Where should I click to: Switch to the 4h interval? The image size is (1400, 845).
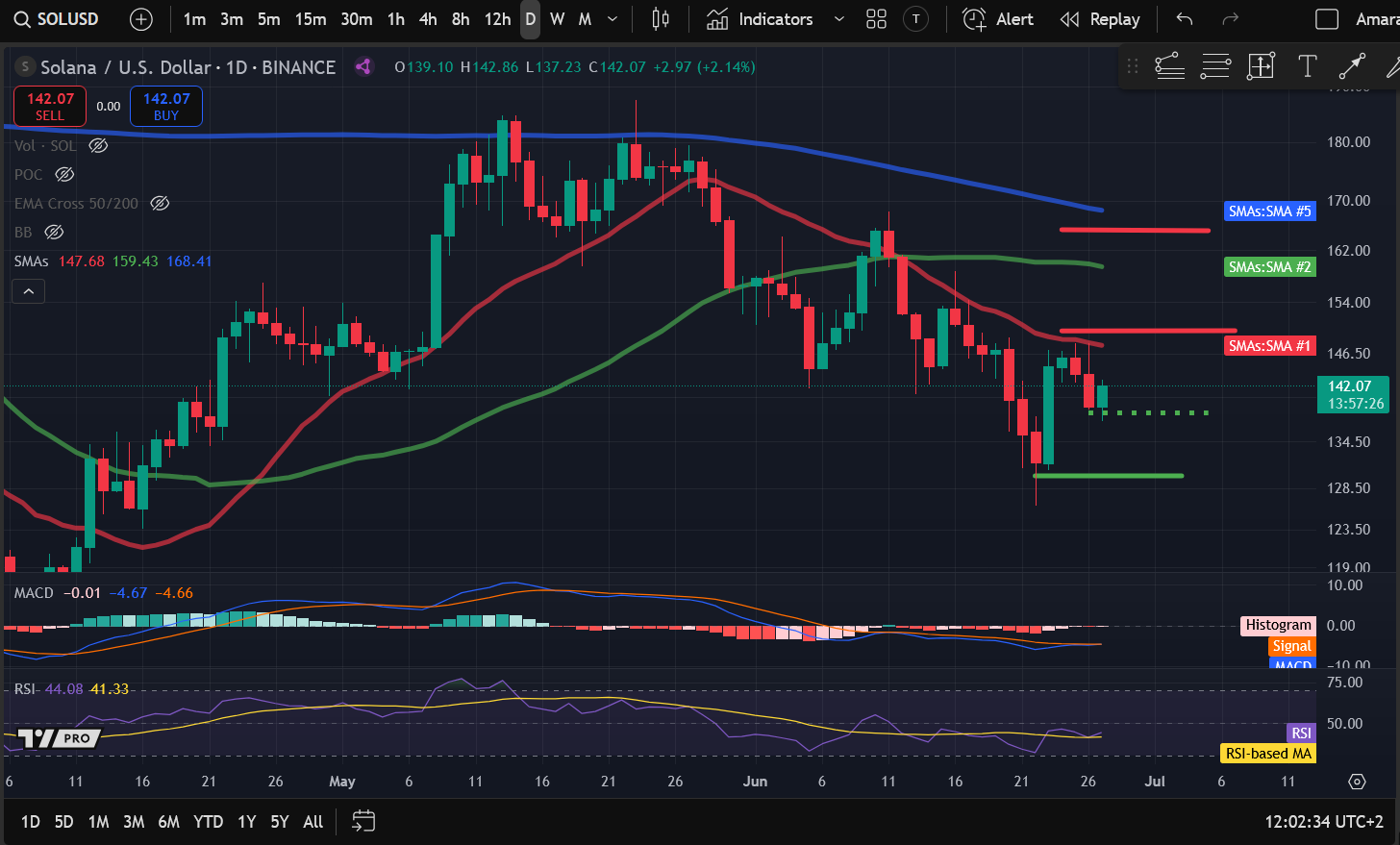[429, 19]
